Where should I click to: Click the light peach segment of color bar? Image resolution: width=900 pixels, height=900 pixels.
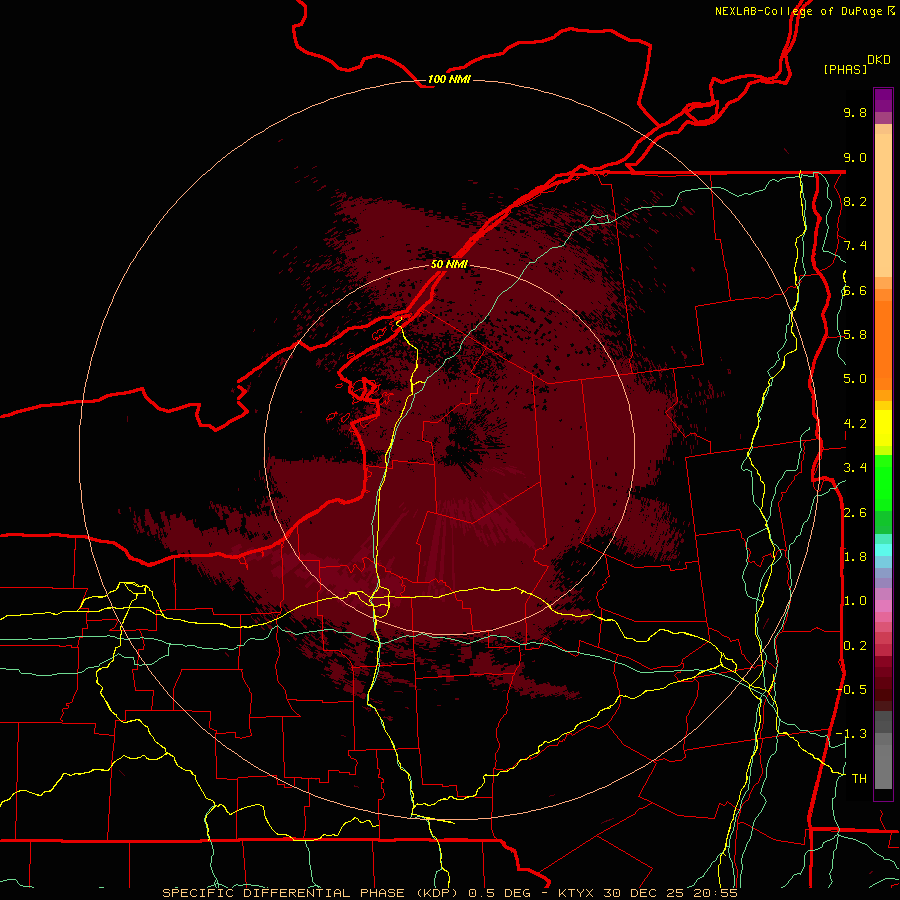pos(883,207)
